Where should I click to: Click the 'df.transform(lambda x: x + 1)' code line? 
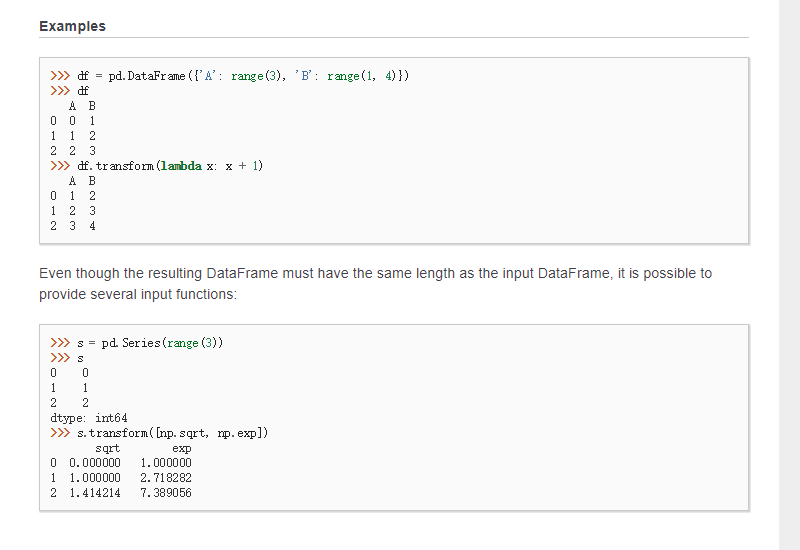[x=157, y=166]
